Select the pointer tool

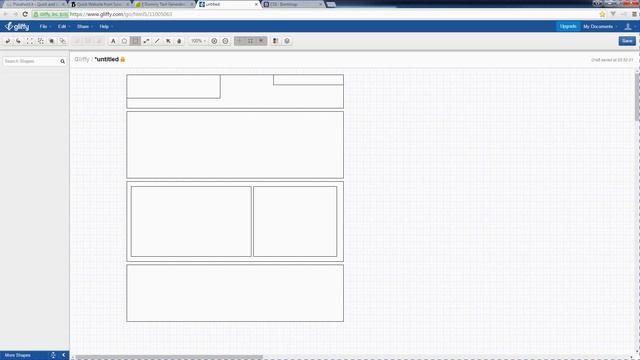pyautogui.click(x=168, y=41)
